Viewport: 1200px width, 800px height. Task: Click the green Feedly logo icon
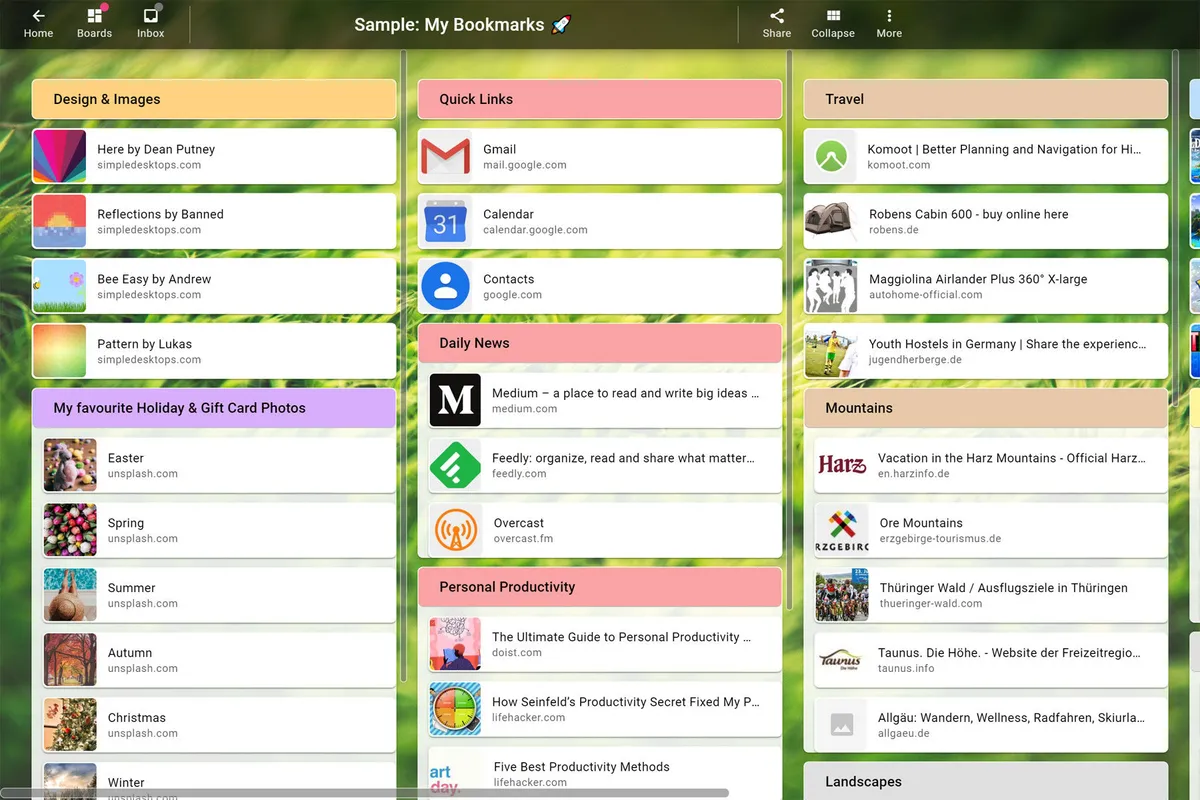(455, 465)
